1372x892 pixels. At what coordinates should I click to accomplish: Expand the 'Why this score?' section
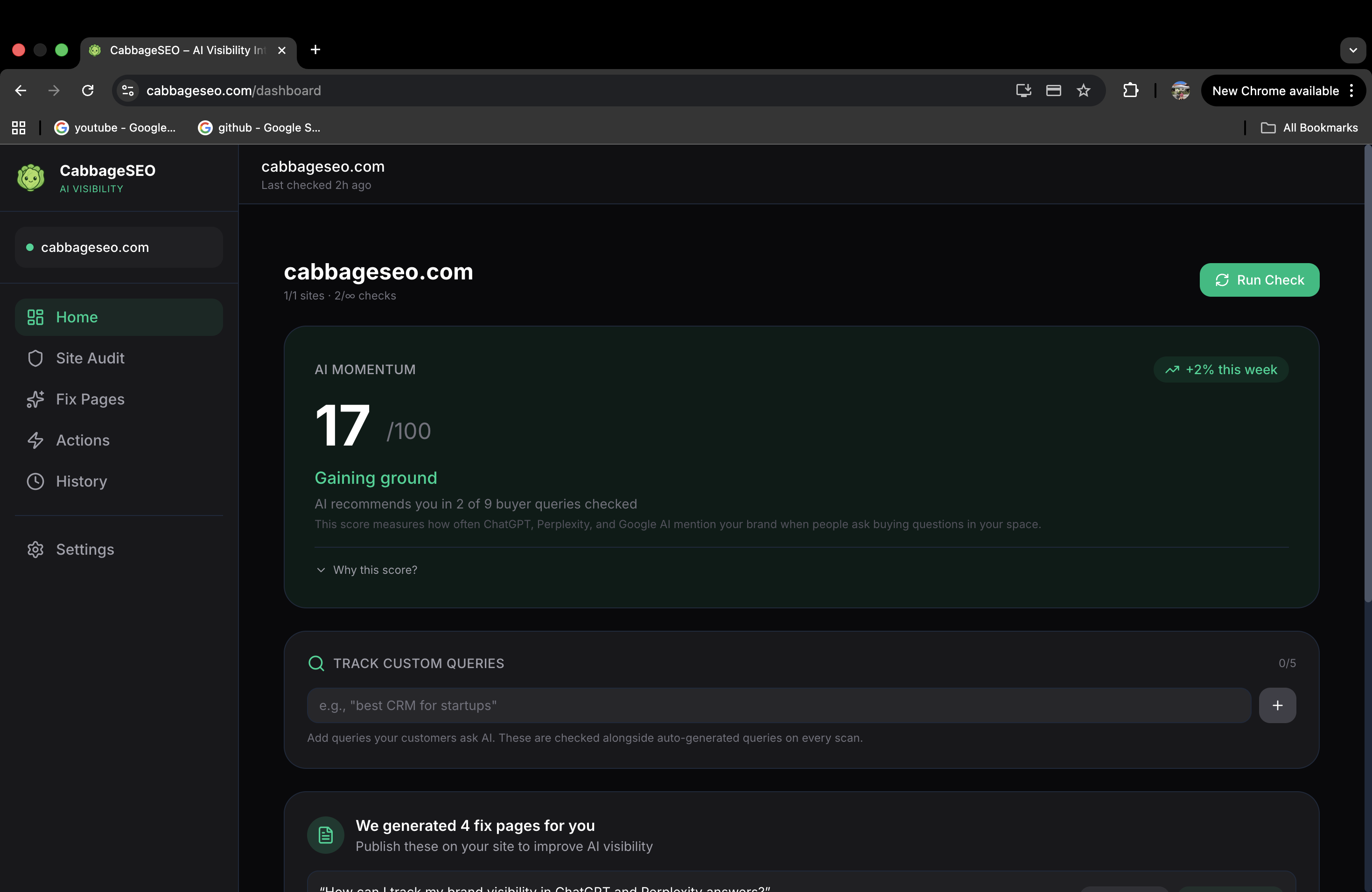point(375,570)
